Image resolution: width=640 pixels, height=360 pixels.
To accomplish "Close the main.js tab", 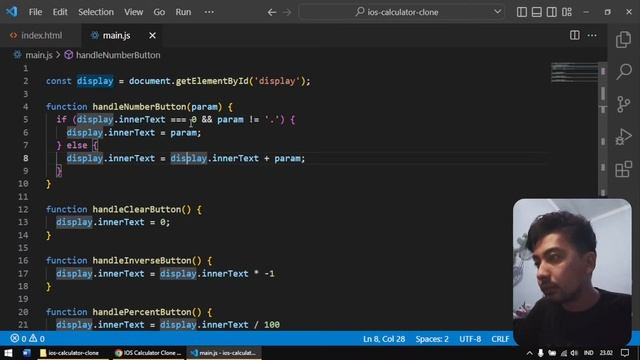I will click(x=152, y=36).
